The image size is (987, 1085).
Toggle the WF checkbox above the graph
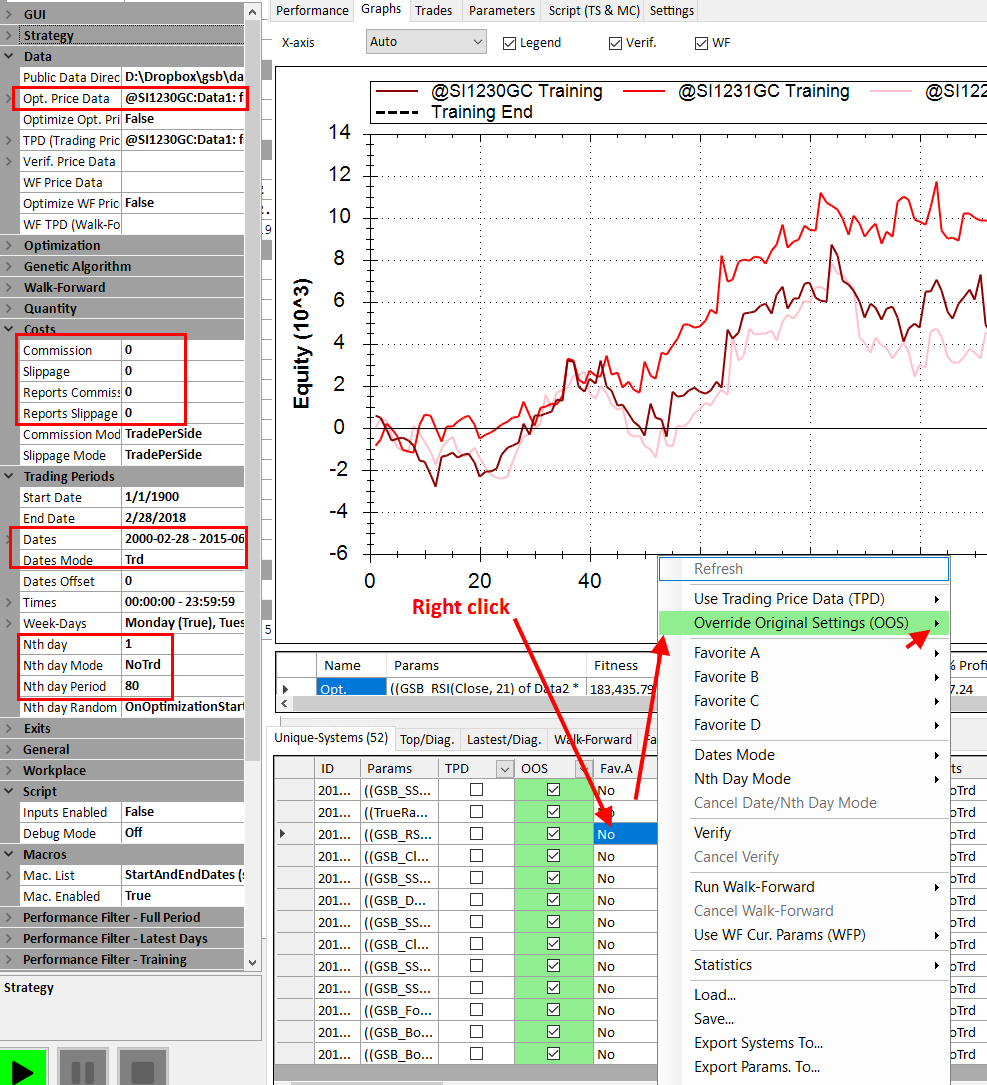tap(702, 43)
